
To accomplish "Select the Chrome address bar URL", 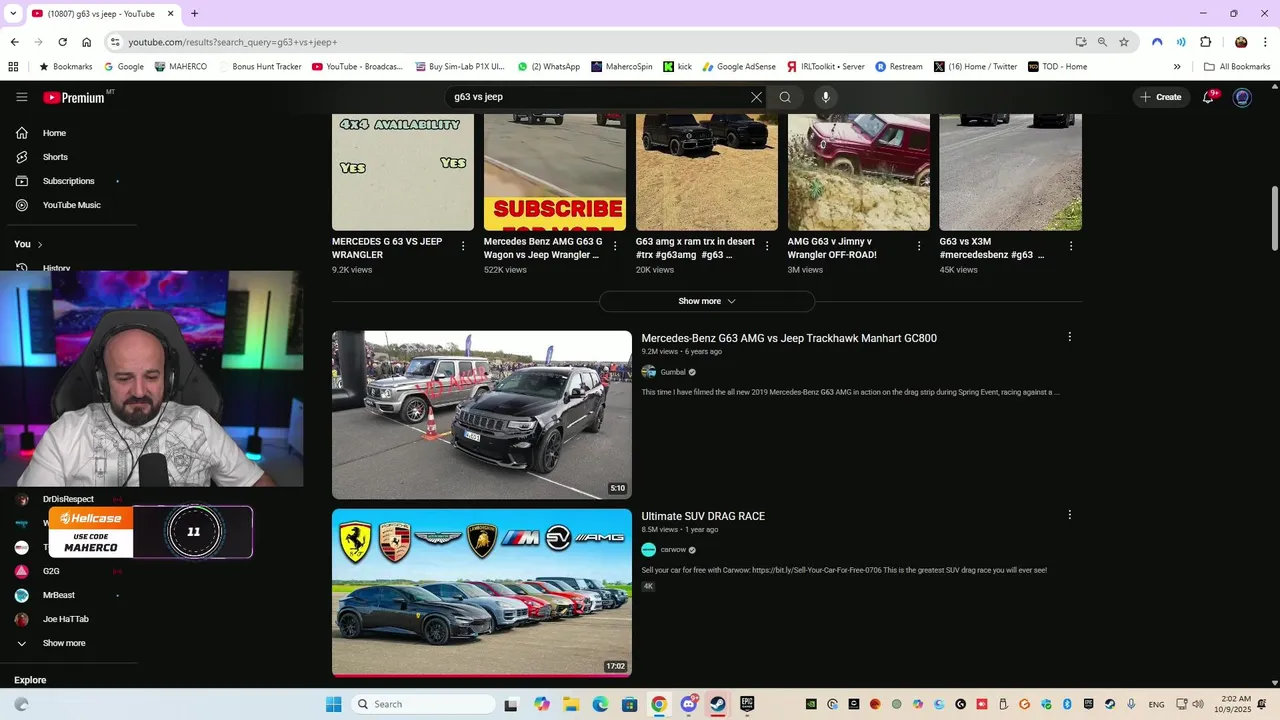I will [233, 42].
